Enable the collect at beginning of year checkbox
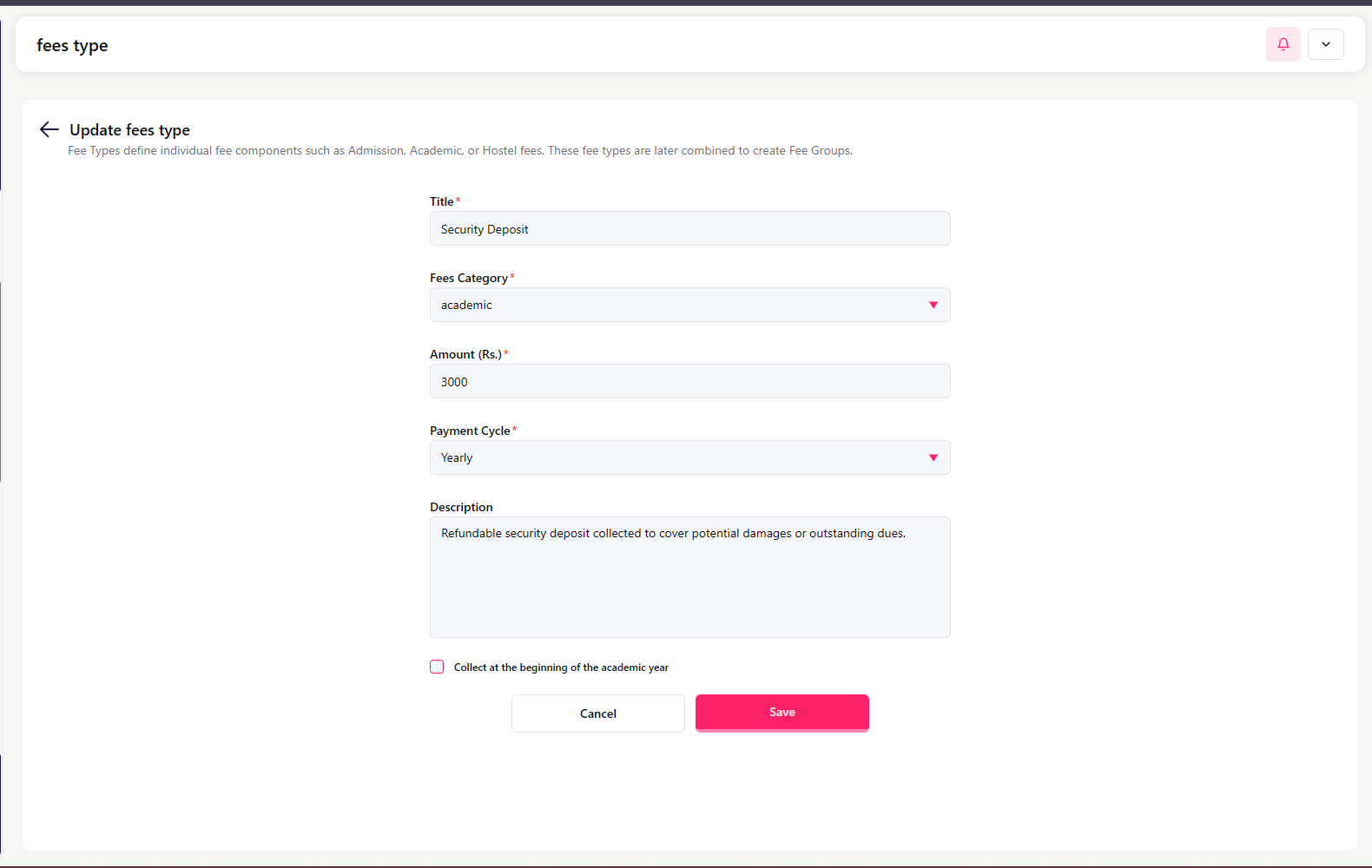1372x868 pixels. (437, 667)
